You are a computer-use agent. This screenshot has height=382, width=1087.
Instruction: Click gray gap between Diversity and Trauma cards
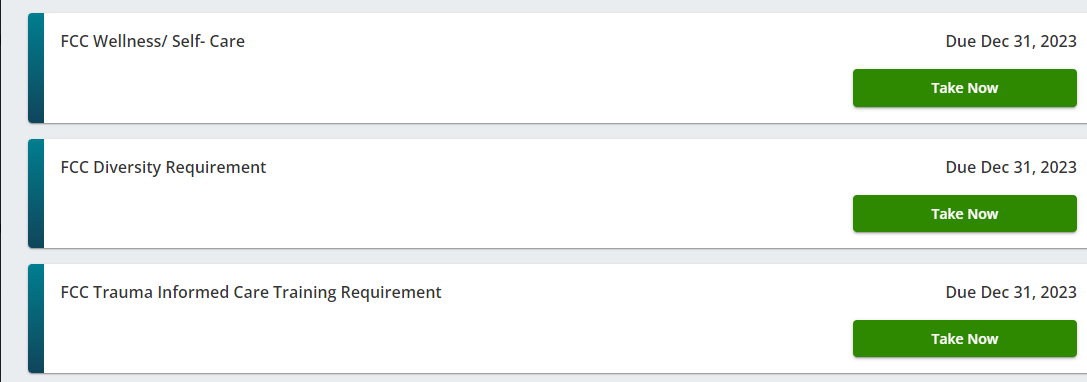pos(555,257)
